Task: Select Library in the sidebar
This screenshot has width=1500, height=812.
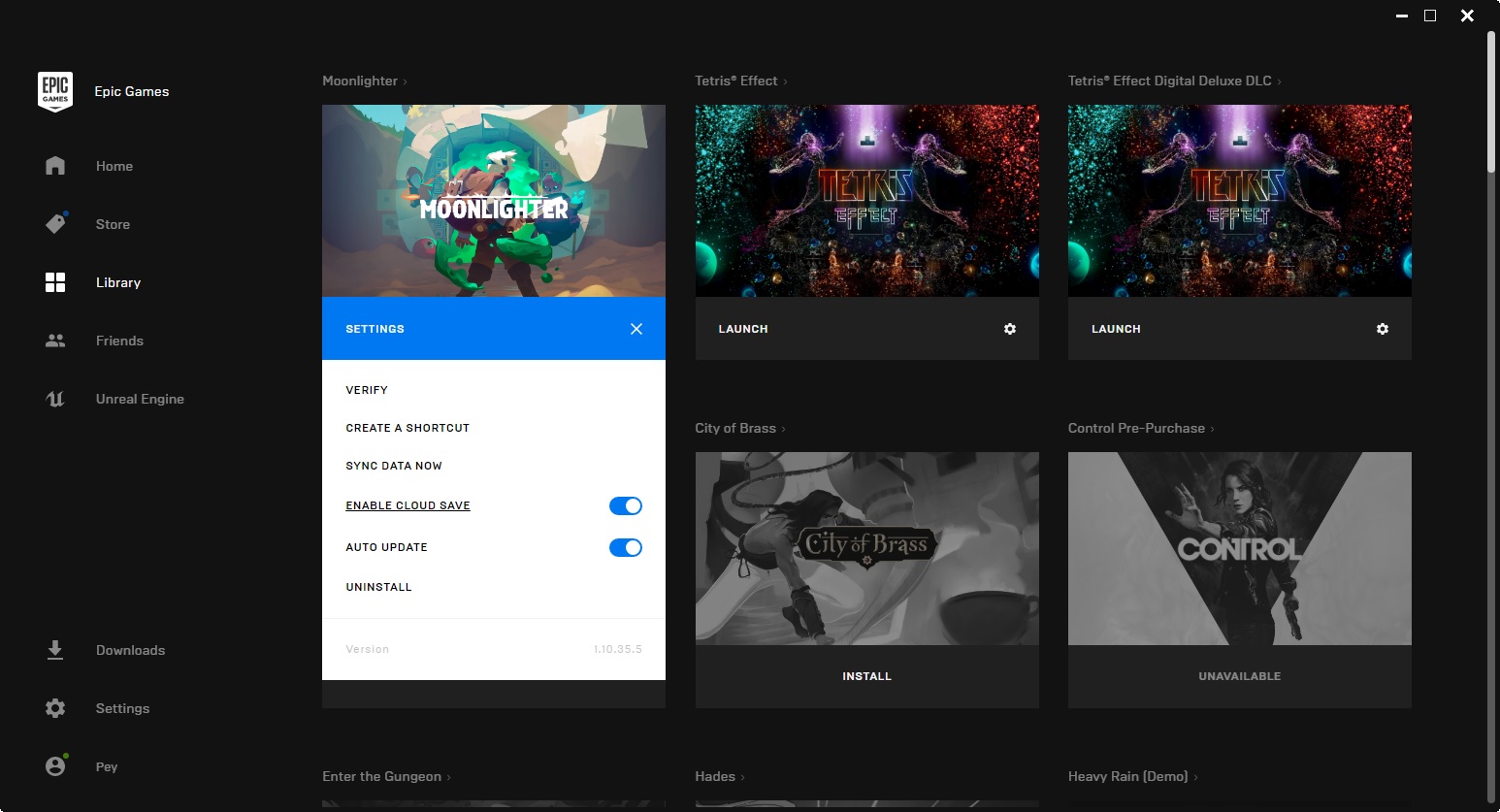Action: tap(118, 282)
